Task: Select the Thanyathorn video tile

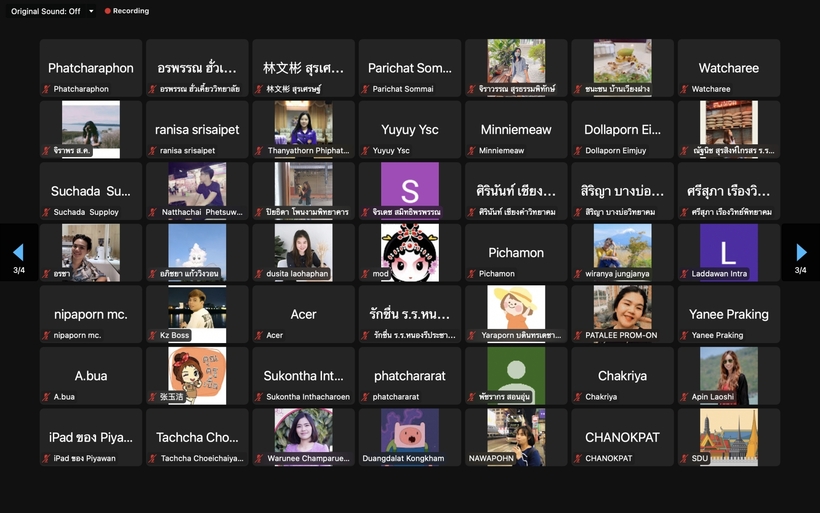Action: [x=303, y=123]
